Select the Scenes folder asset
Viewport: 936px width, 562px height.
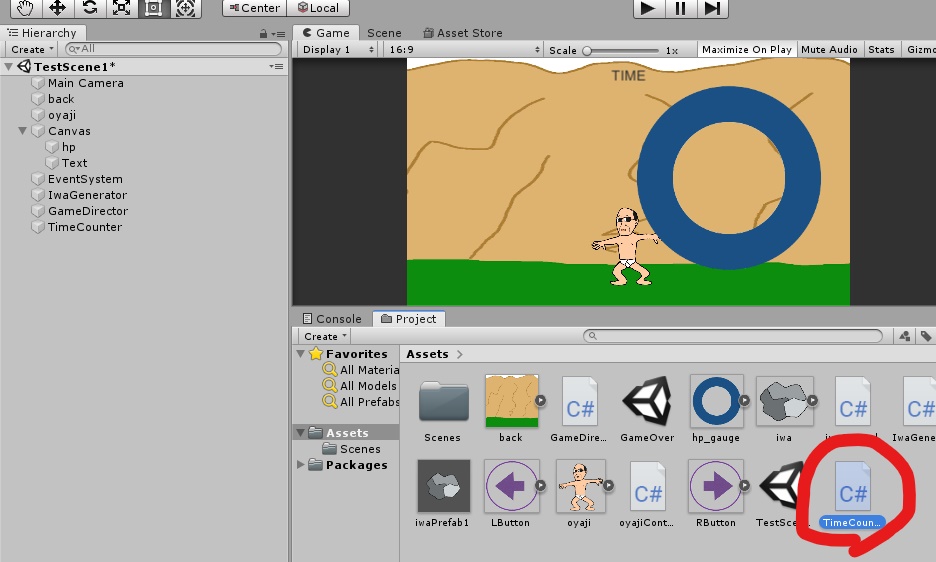tap(442, 411)
